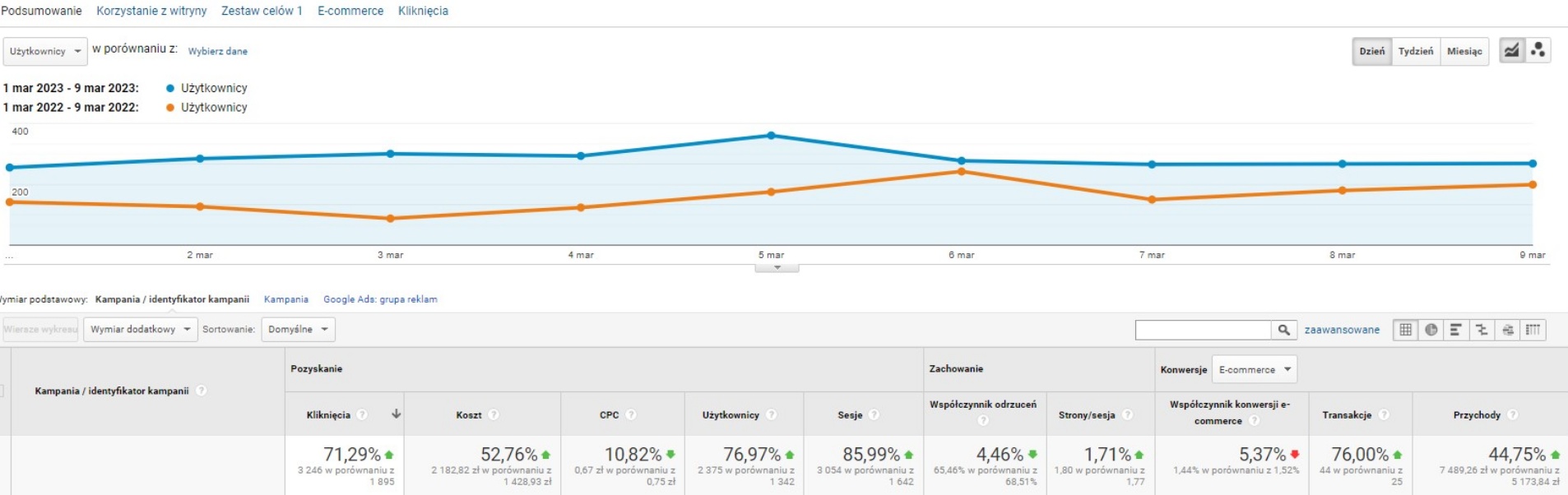Image resolution: width=1568 pixels, height=495 pixels.
Task: Open help icon next to CPC
Action: pos(631,414)
